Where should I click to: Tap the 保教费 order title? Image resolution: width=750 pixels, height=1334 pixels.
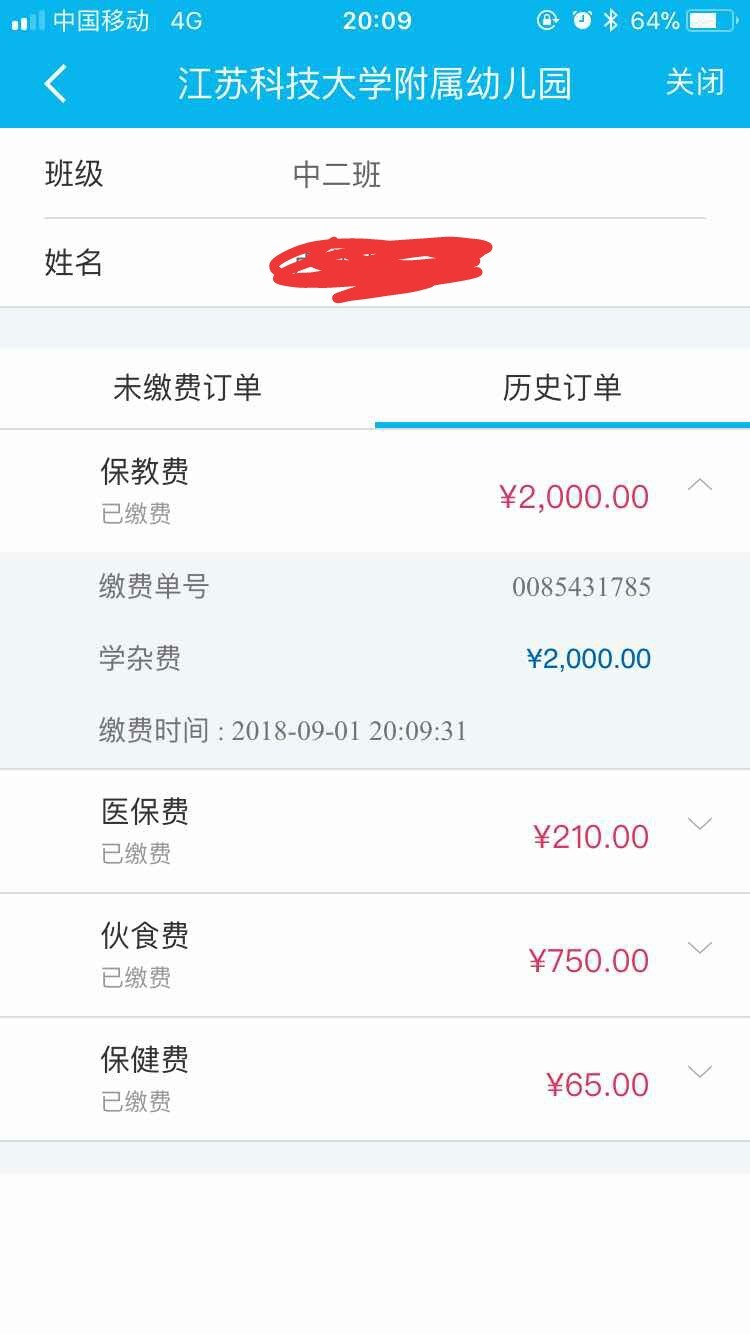[145, 471]
